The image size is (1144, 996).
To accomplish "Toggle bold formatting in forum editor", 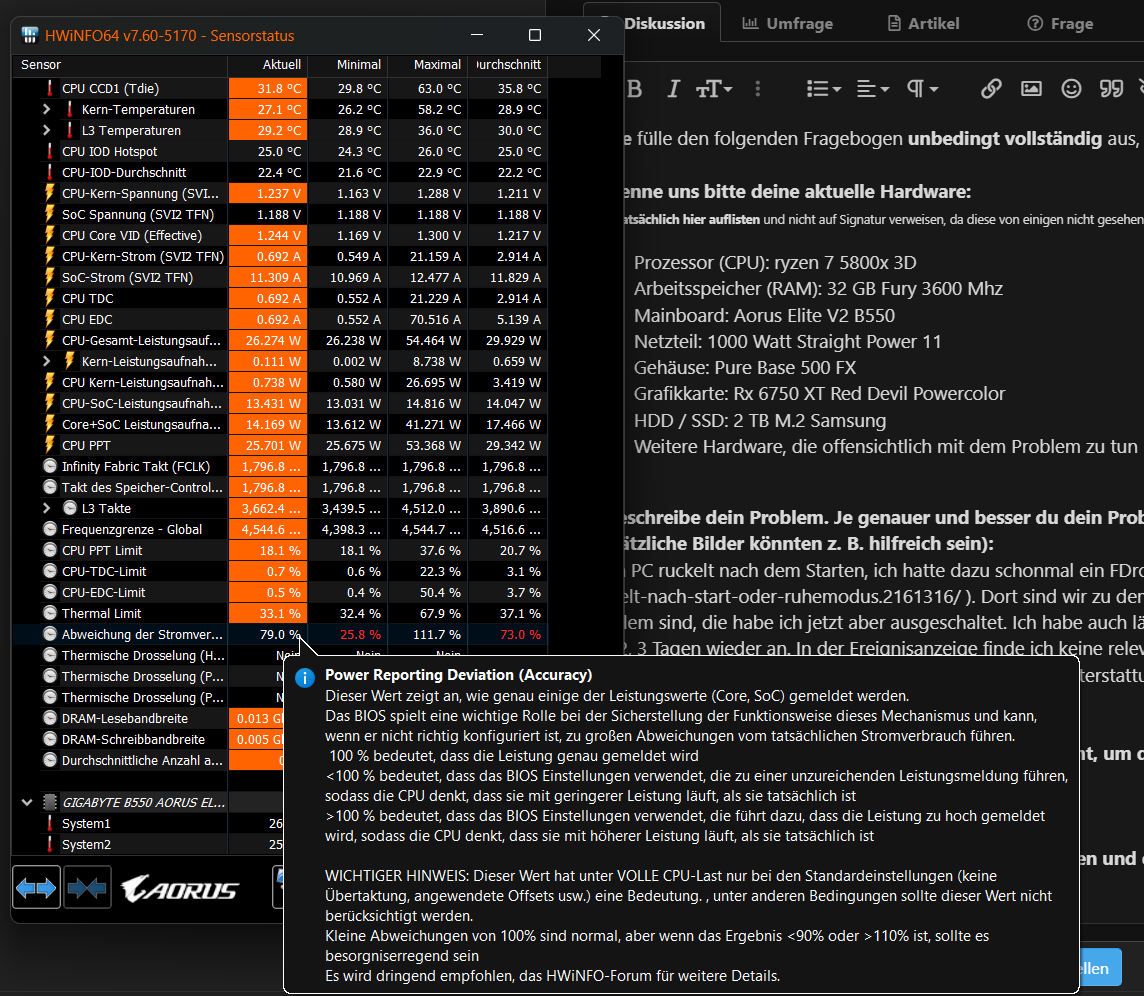I will point(634,89).
